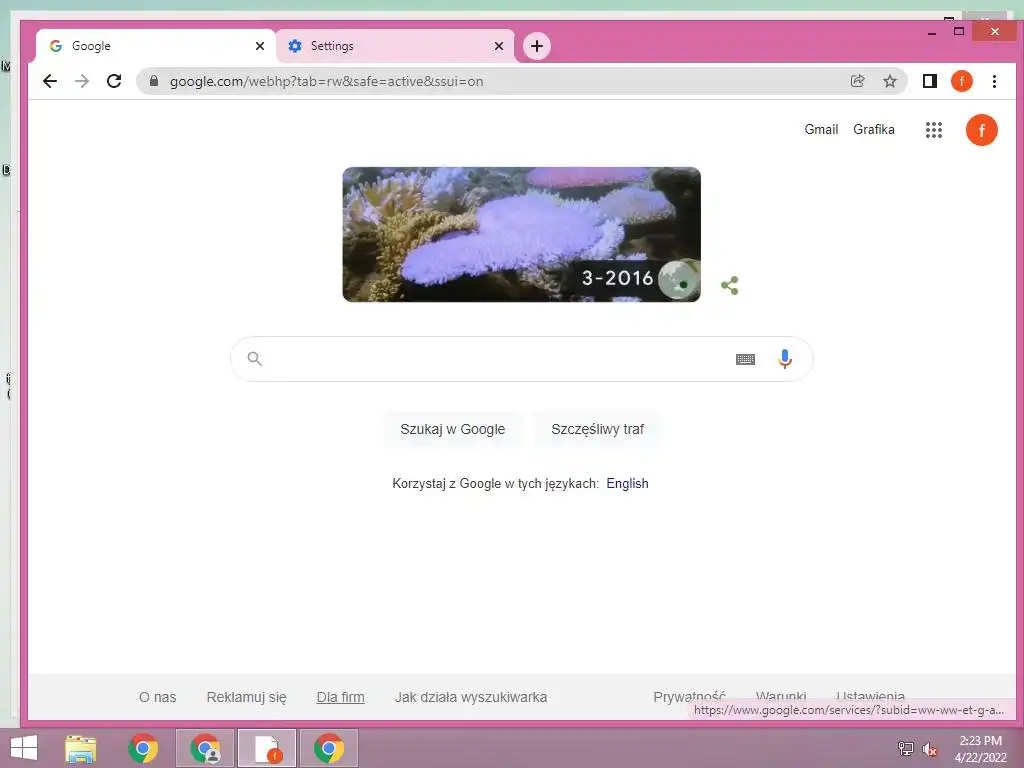This screenshot has width=1024, height=768.
Task: Click the magnifier icon in search box
Action: (x=255, y=359)
